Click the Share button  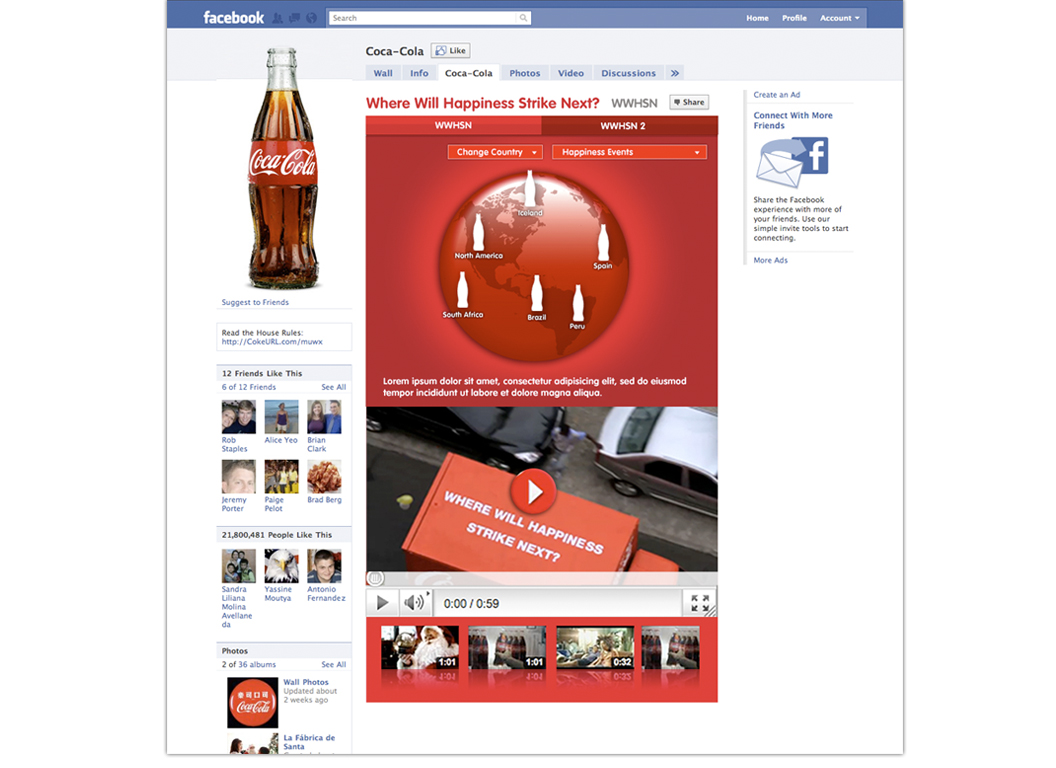[x=688, y=102]
